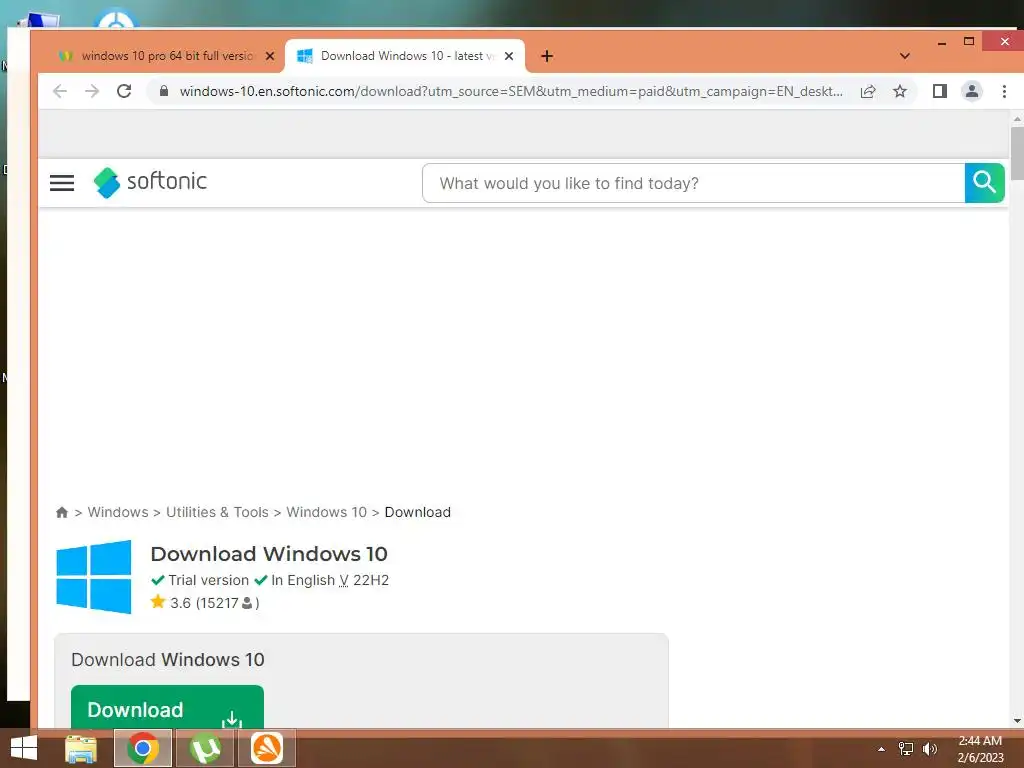Open a new browser tab
The image size is (1024, 768).
point(547,56)
